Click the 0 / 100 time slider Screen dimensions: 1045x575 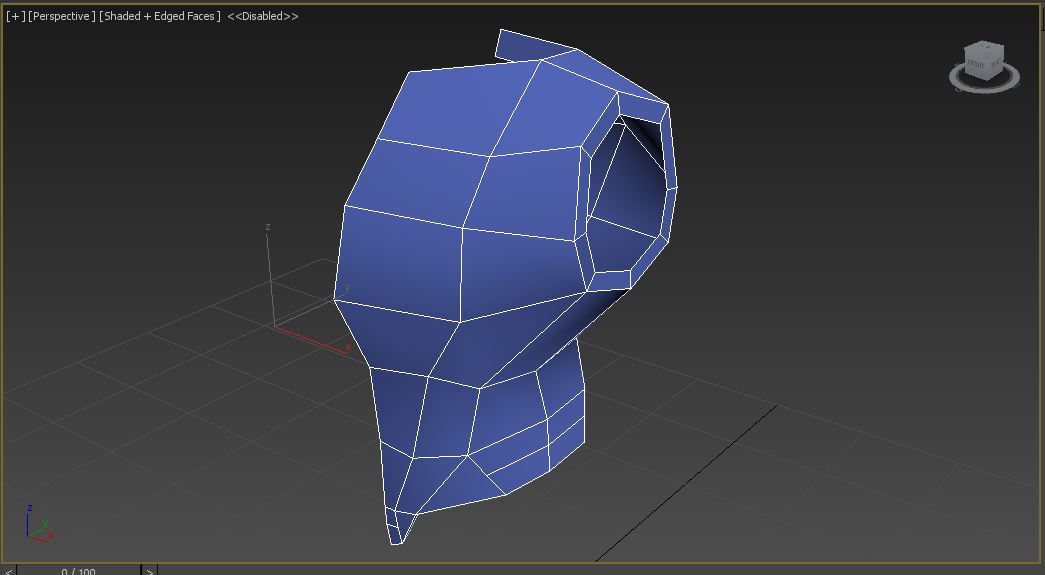pos(78,571)
